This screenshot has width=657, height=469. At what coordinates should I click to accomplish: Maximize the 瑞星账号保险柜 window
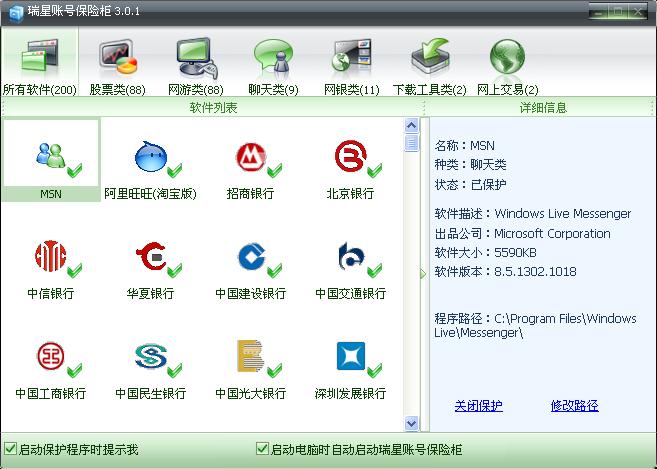pos(619,12)
